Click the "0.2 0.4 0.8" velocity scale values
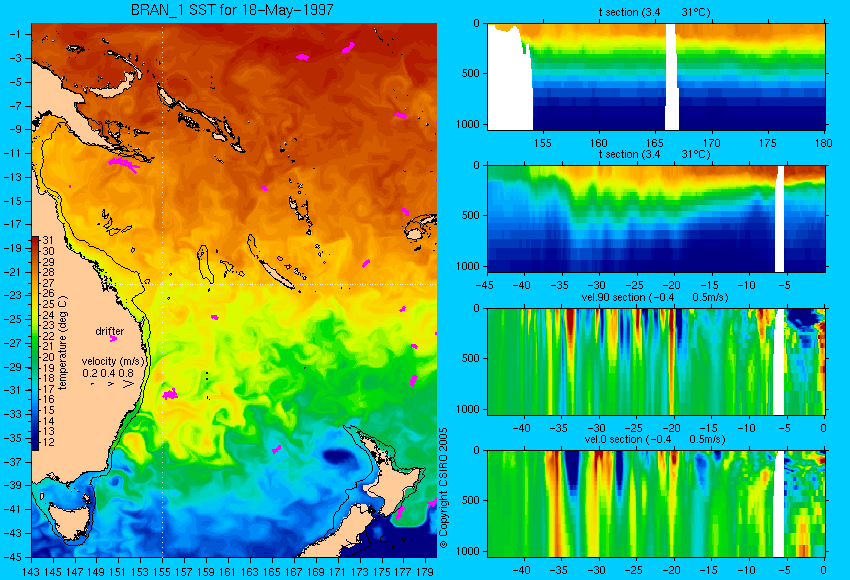 click(108, 373)
